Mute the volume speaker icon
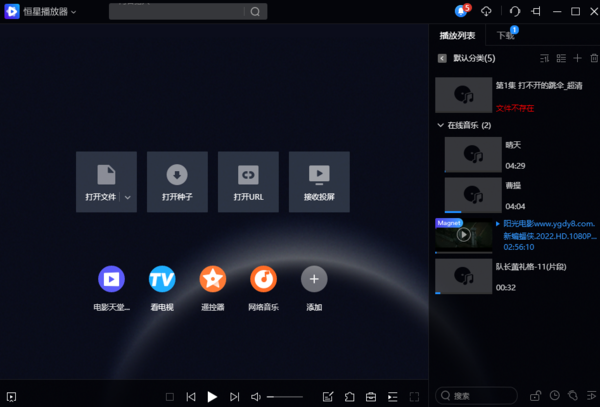The height and width of the screenshot is (407, 600). tap(256, 397)
